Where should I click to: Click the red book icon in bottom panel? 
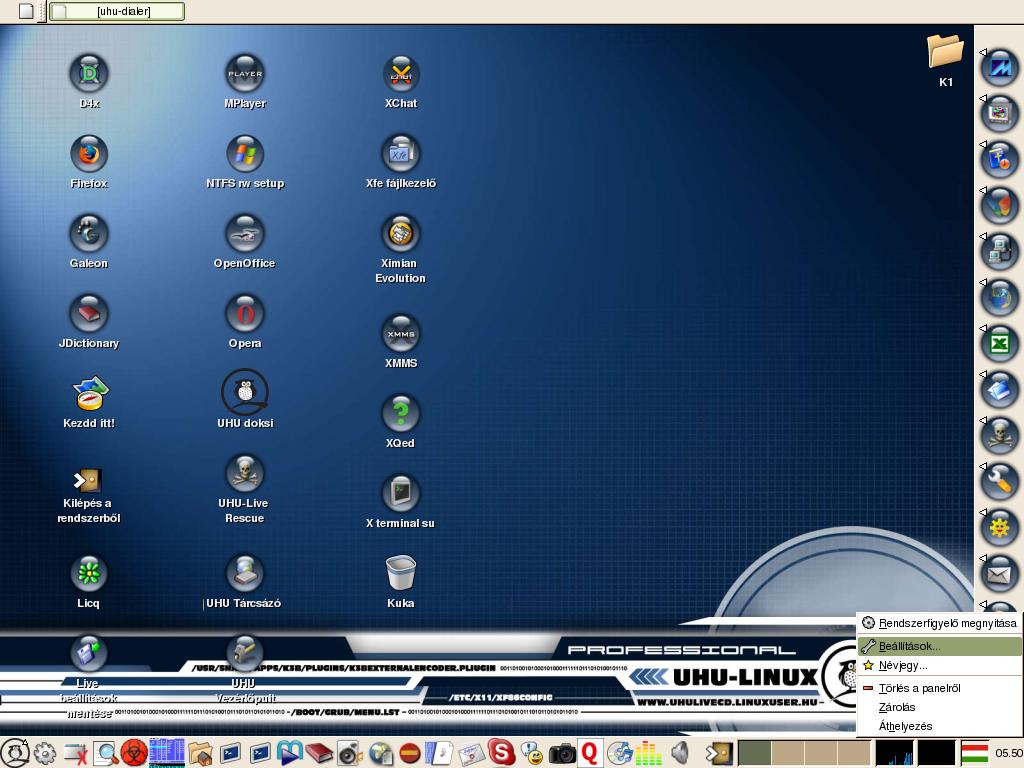click(x=319, y=753)
